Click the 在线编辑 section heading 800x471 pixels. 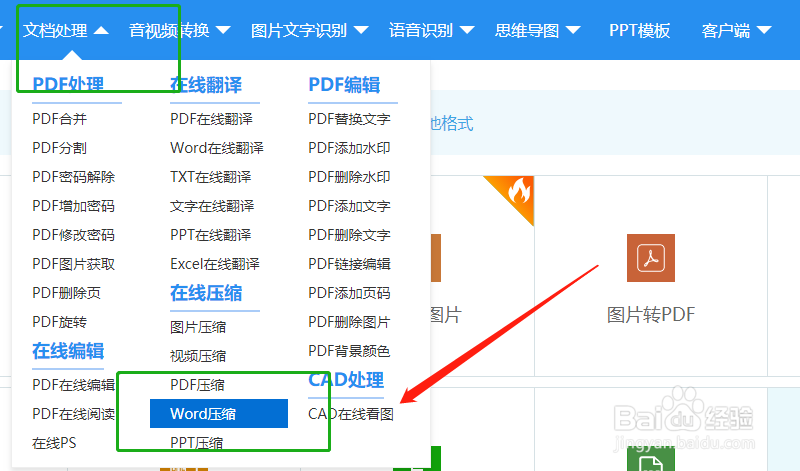tap(68, 351)
